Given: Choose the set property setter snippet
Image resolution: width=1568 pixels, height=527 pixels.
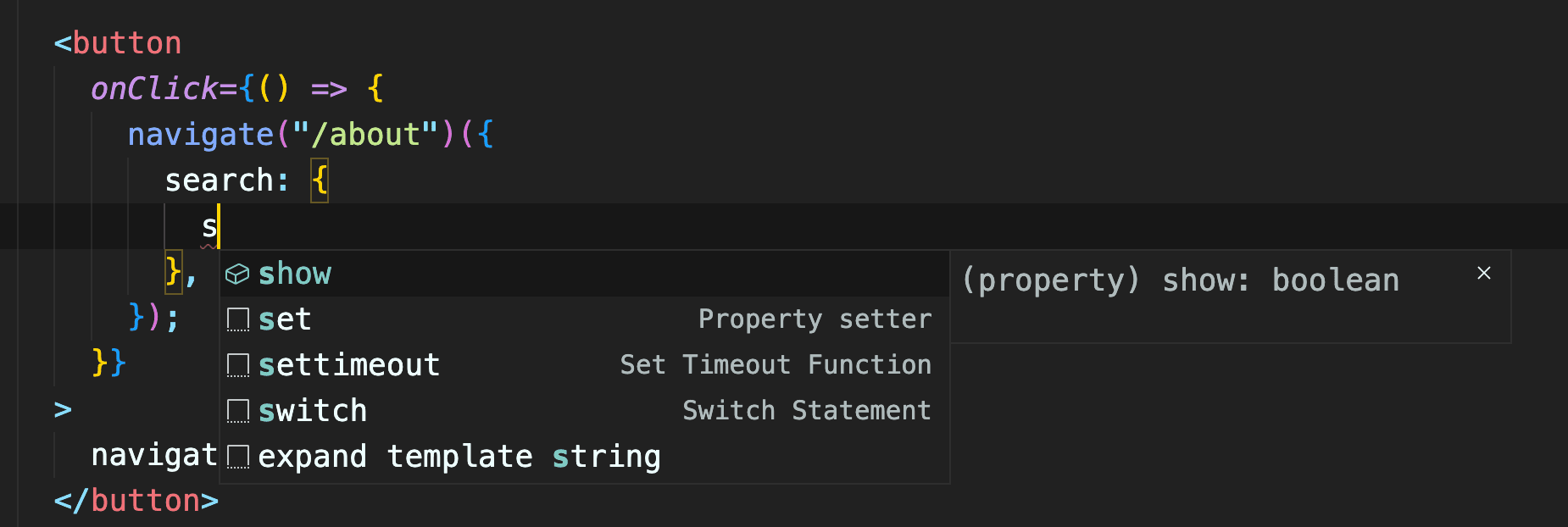Looking at the screenshot, I should point(585,319).
